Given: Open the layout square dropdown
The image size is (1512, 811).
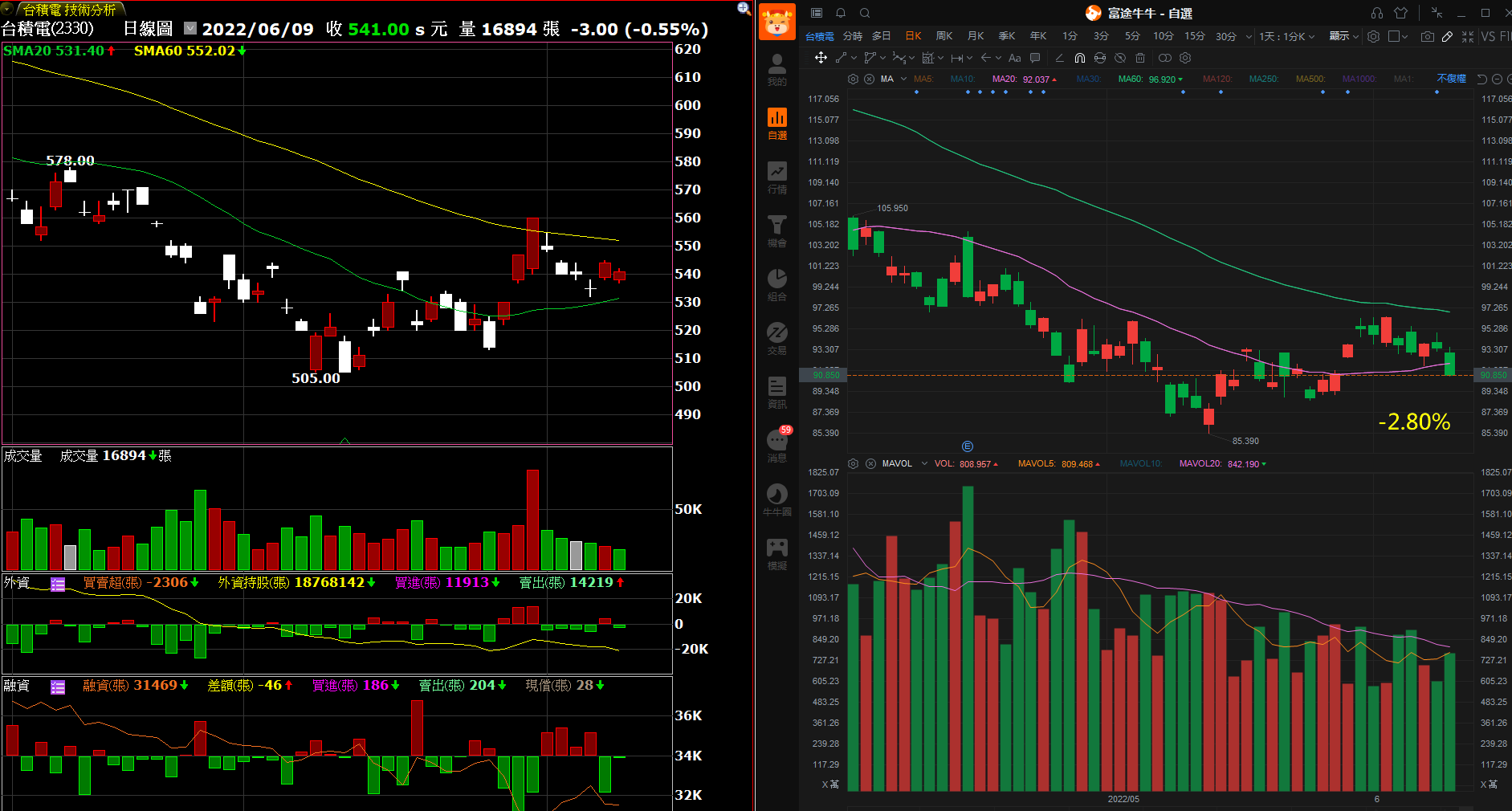Looking at the screenshot, I should pyautogui.click(x=1398, y=36).
